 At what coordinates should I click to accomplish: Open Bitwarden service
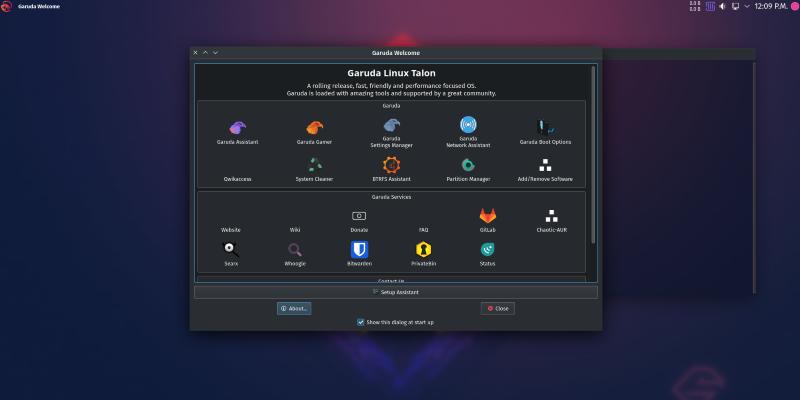359,250
